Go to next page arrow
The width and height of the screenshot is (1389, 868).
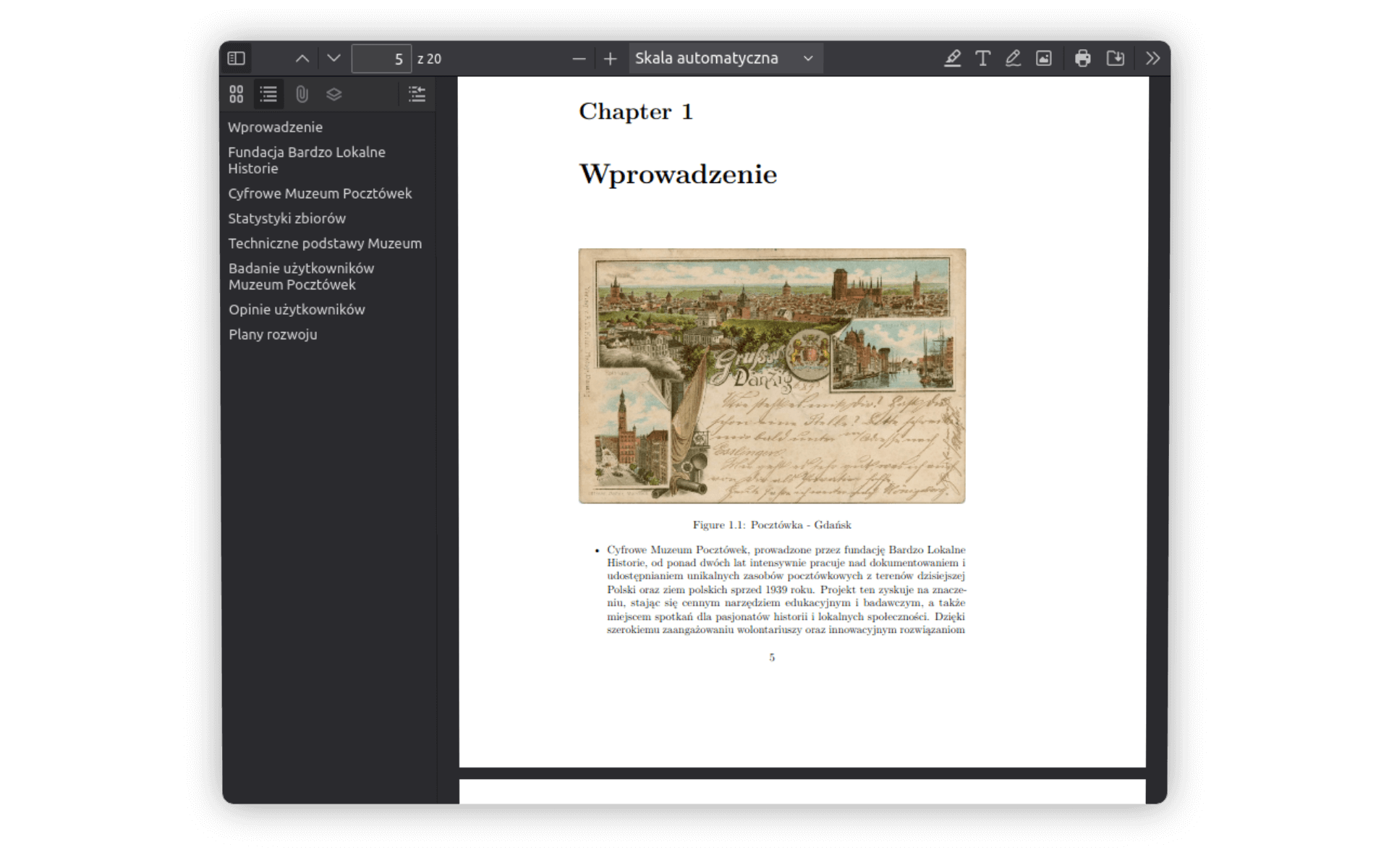click(x=334, y=59)
